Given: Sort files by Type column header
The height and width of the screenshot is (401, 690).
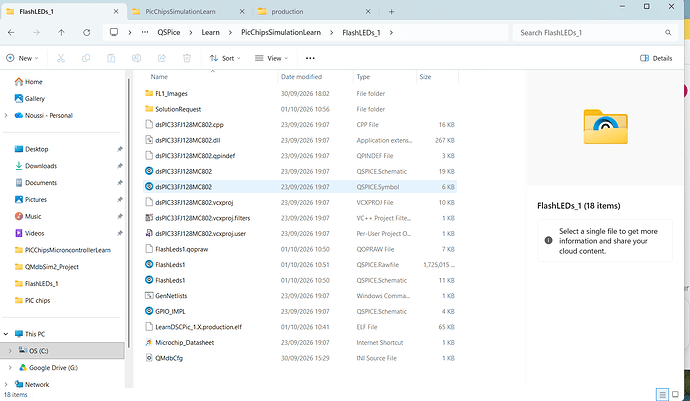Looking at the screenshot, I should (363, 77).
